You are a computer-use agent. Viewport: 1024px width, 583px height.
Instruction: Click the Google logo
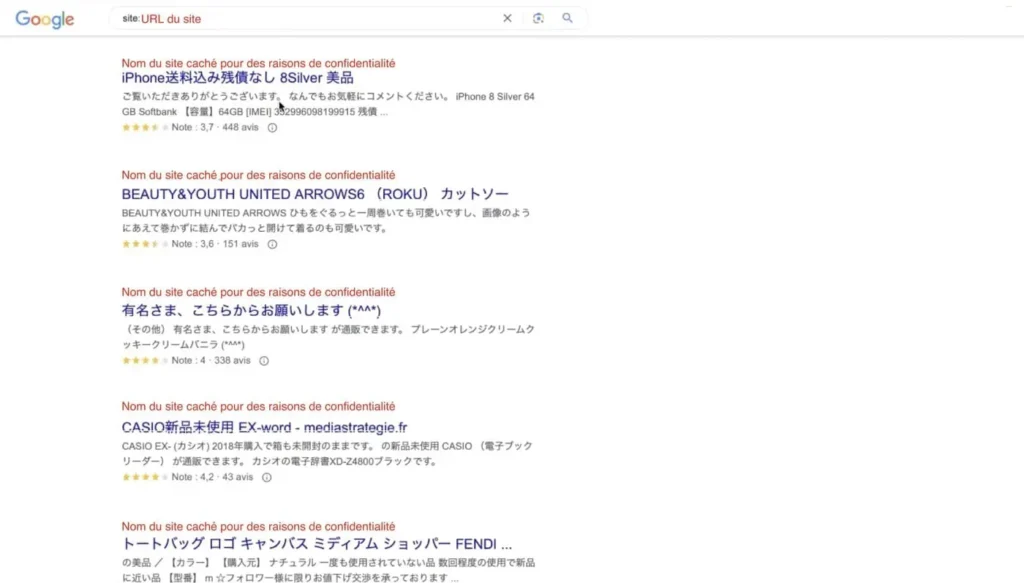click(44, 19)
